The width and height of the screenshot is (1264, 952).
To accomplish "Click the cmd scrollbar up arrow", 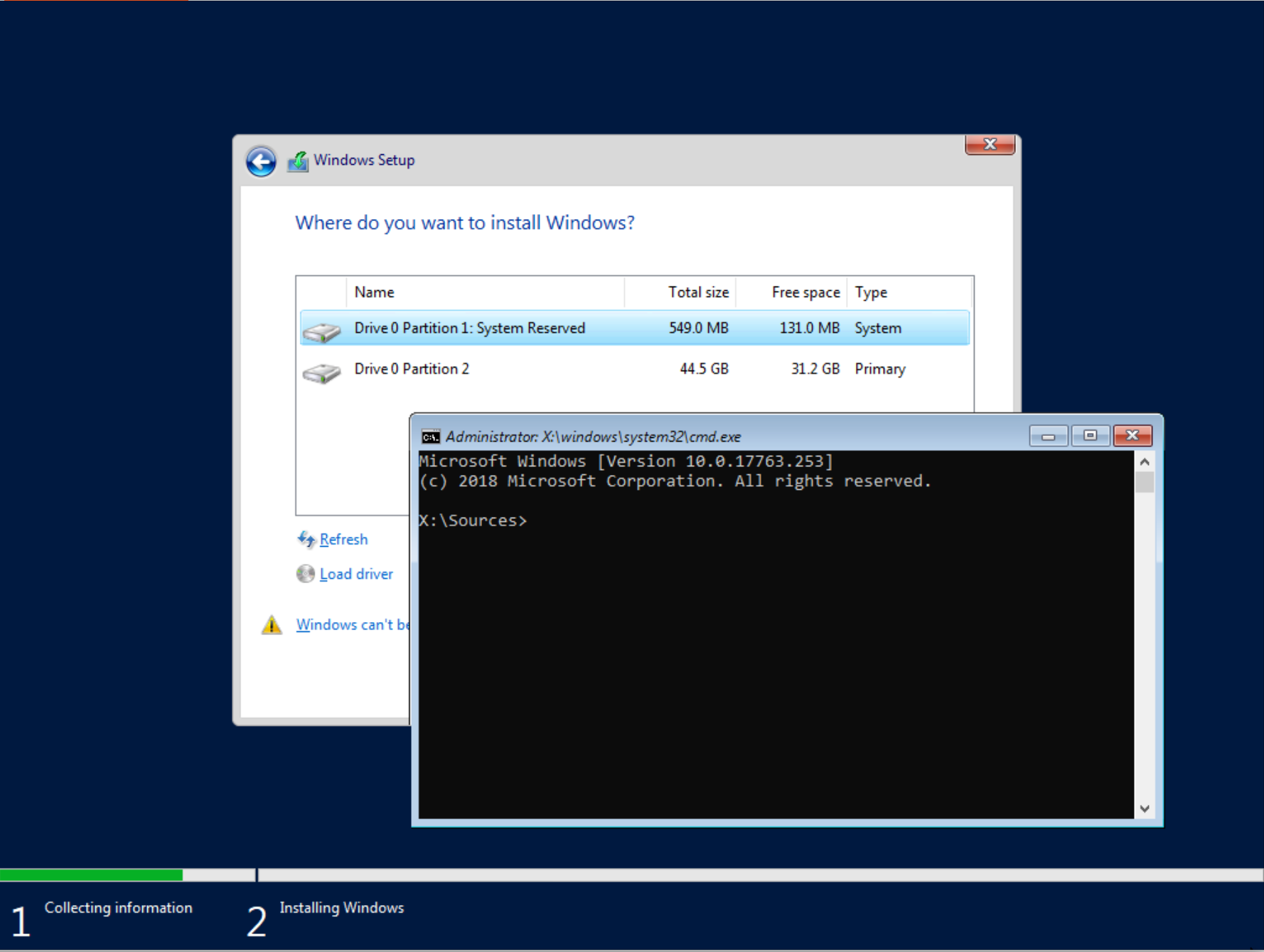I will pos(1145,462).
